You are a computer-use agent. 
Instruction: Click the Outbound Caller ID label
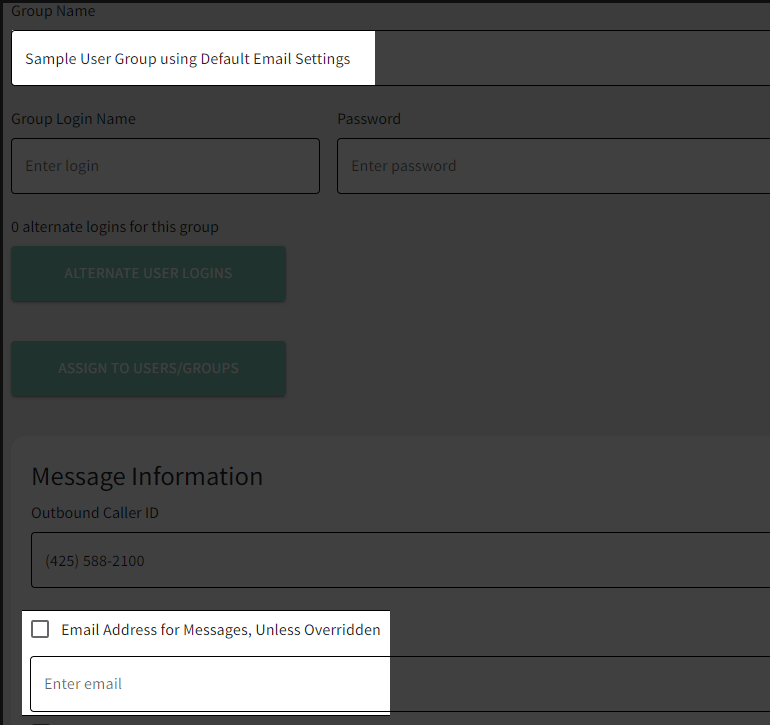95,513
